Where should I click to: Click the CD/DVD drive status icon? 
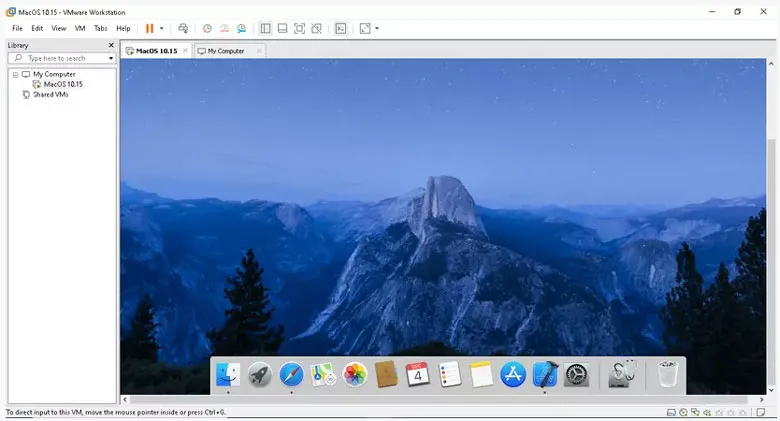coord(683,413)
